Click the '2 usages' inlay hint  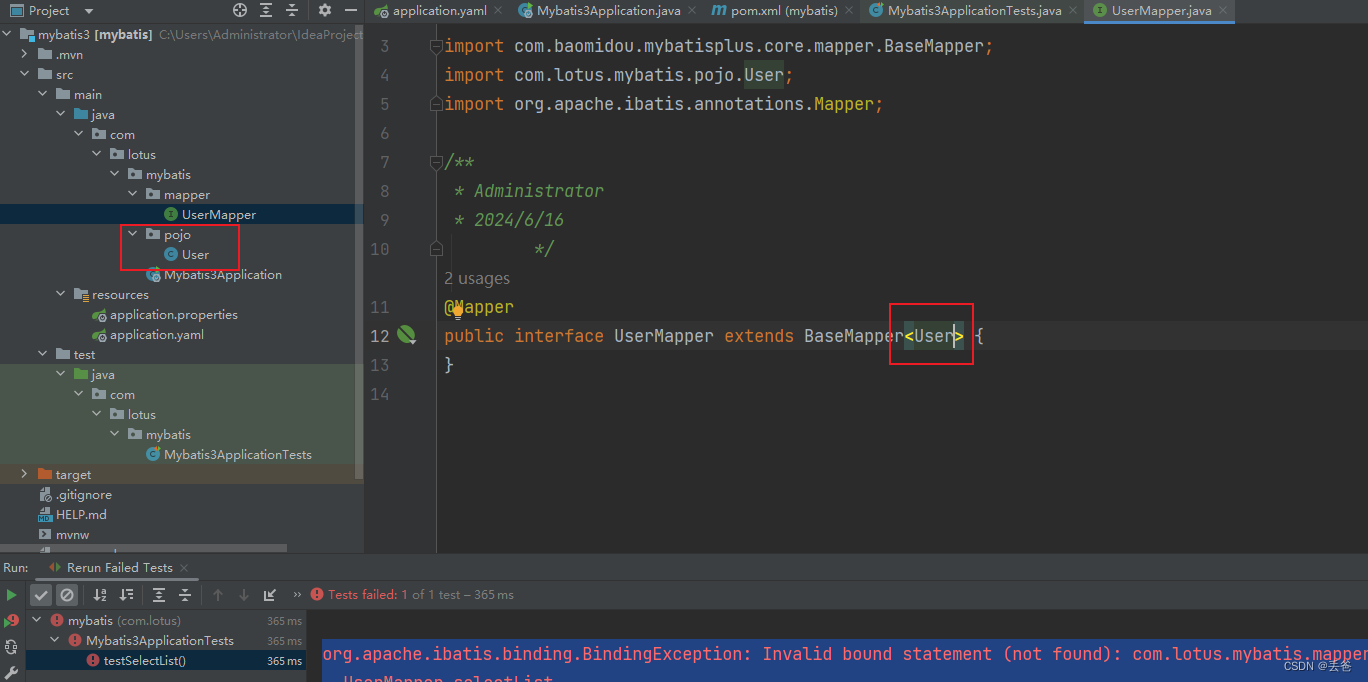coord(477,278)
